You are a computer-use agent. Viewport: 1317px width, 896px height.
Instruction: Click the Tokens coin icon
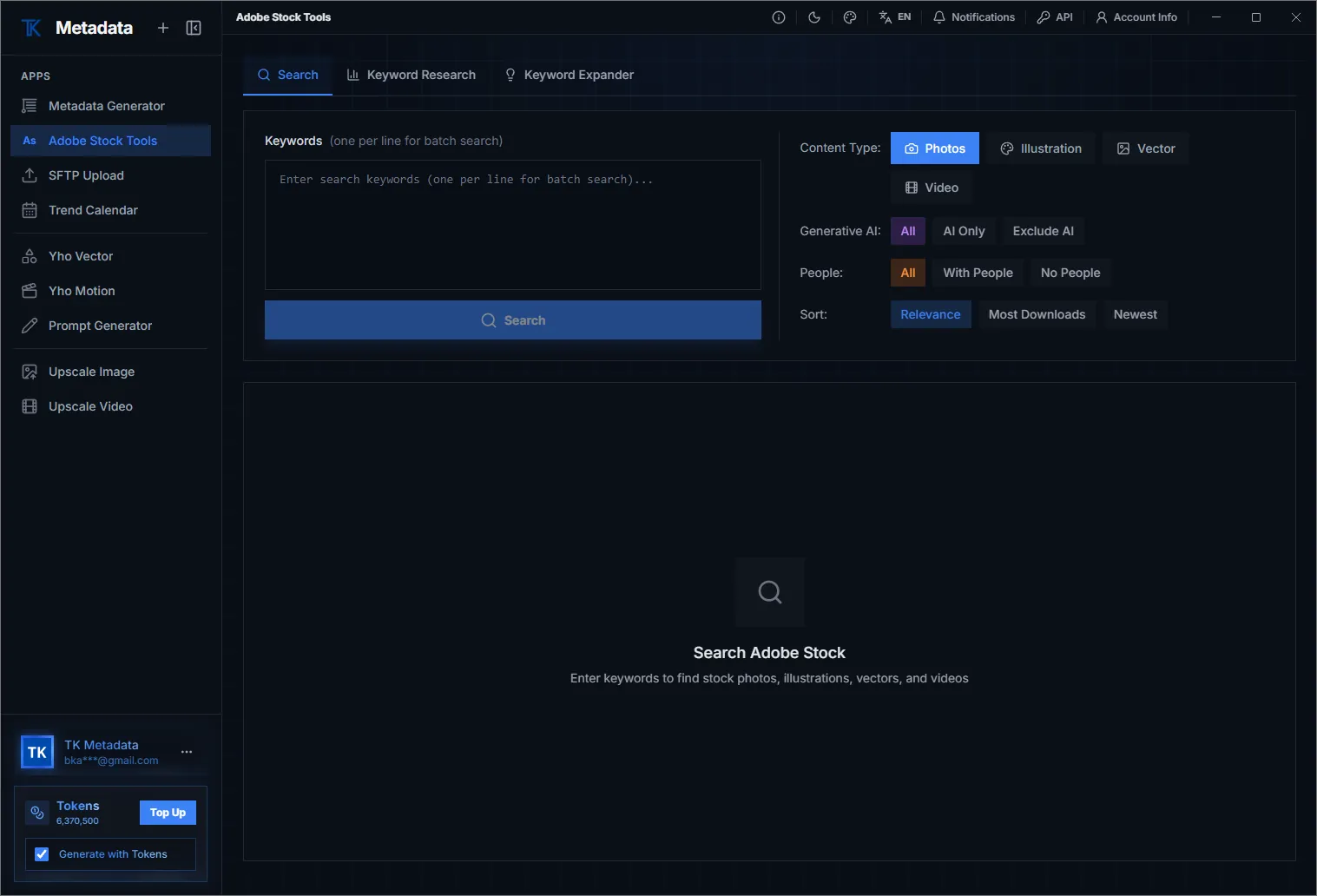37,813
